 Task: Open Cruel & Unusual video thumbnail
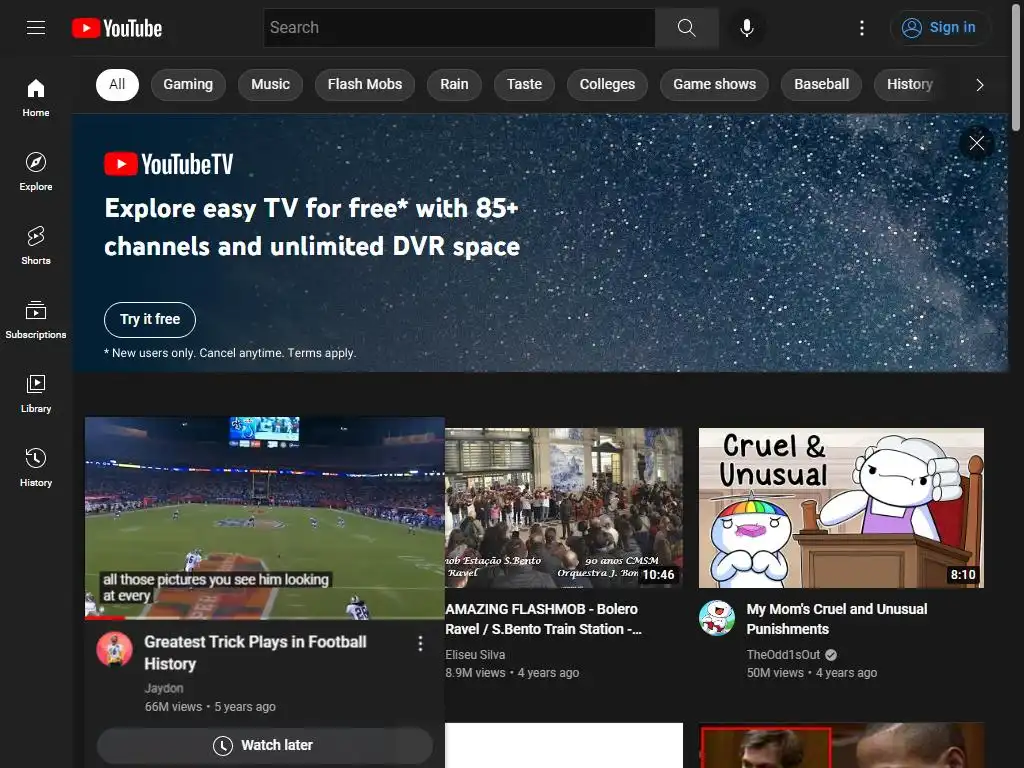click(841, 507)
